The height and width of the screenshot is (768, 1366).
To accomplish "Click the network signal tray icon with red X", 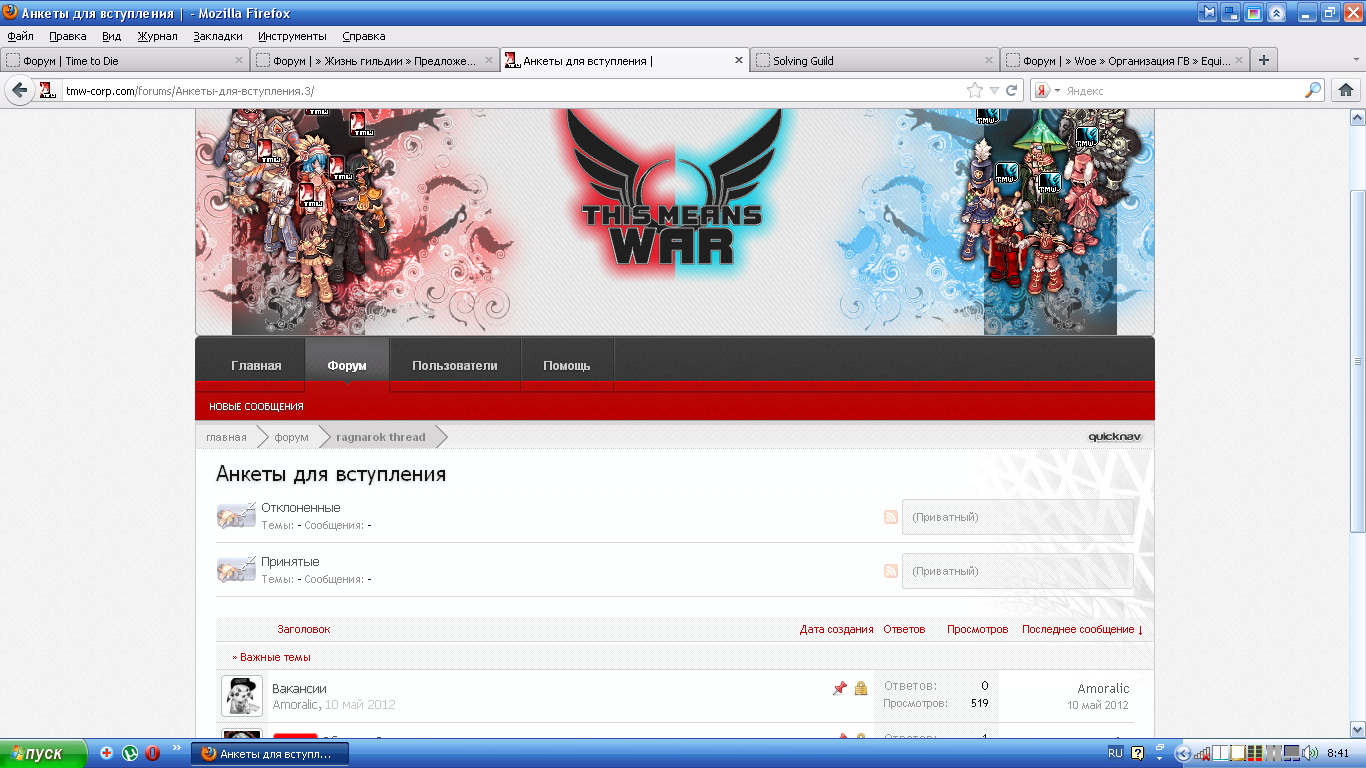I will 1202,753.
